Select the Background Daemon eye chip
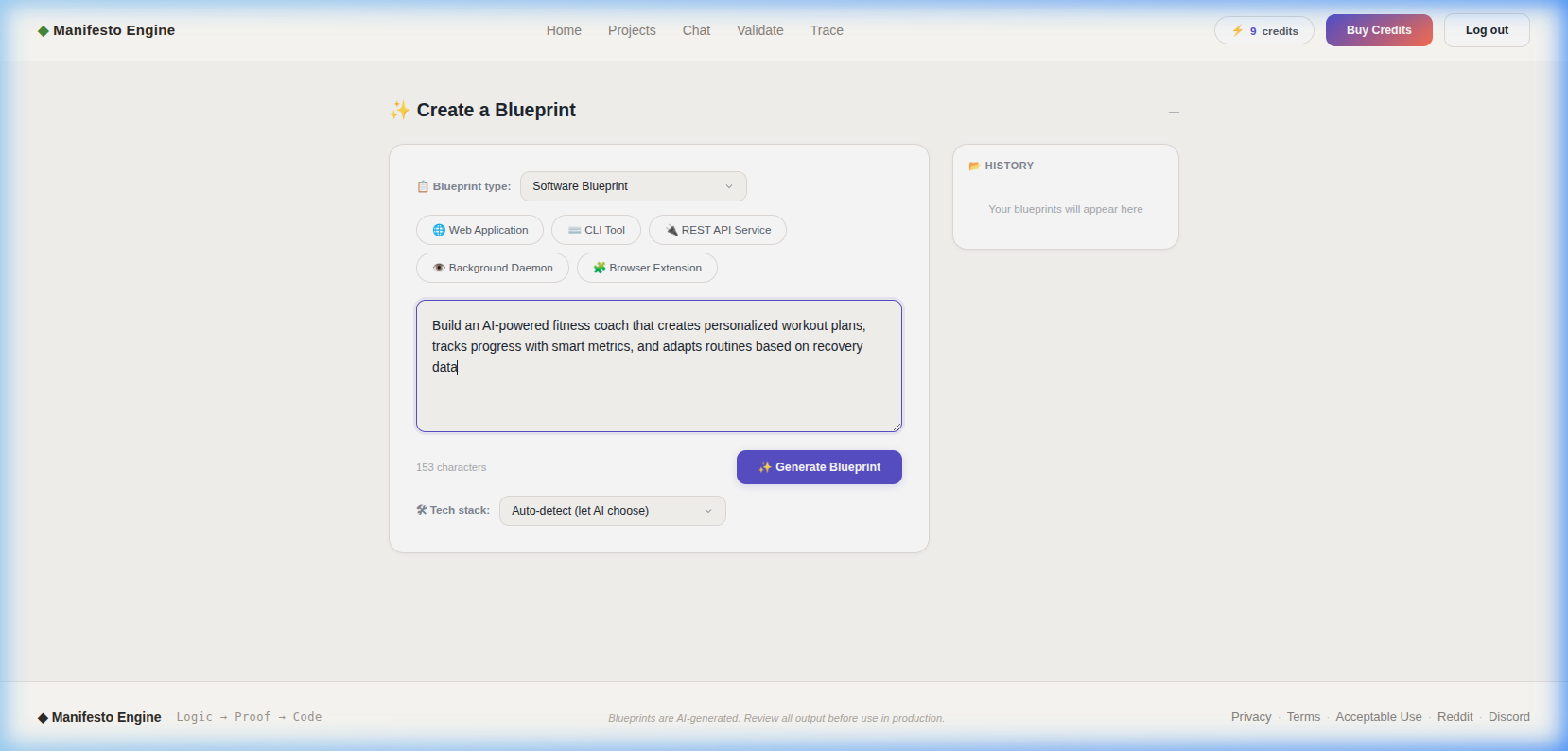The width and height of the screenshot is (1568, 751). click(492, 268)
